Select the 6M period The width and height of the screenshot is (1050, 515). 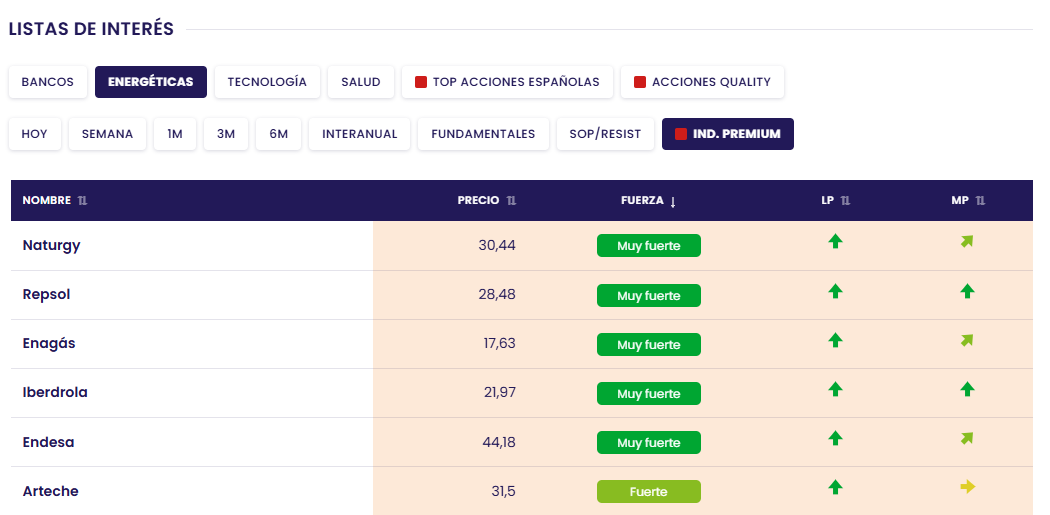point(279,134)
